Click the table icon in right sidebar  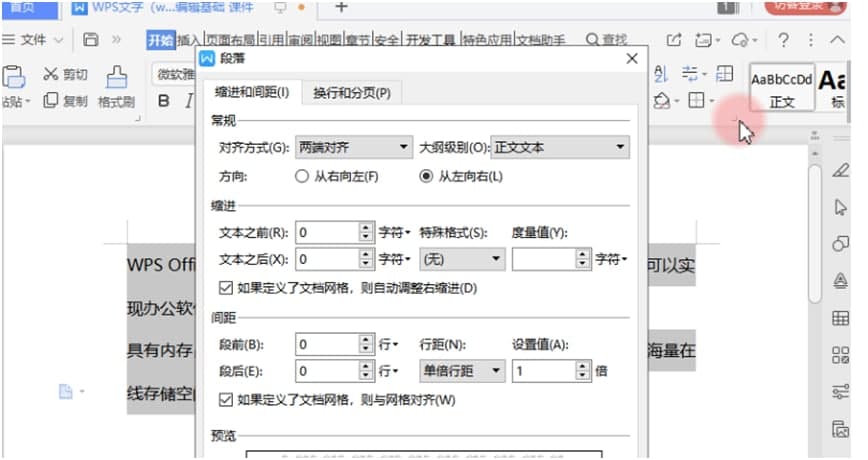840,318
